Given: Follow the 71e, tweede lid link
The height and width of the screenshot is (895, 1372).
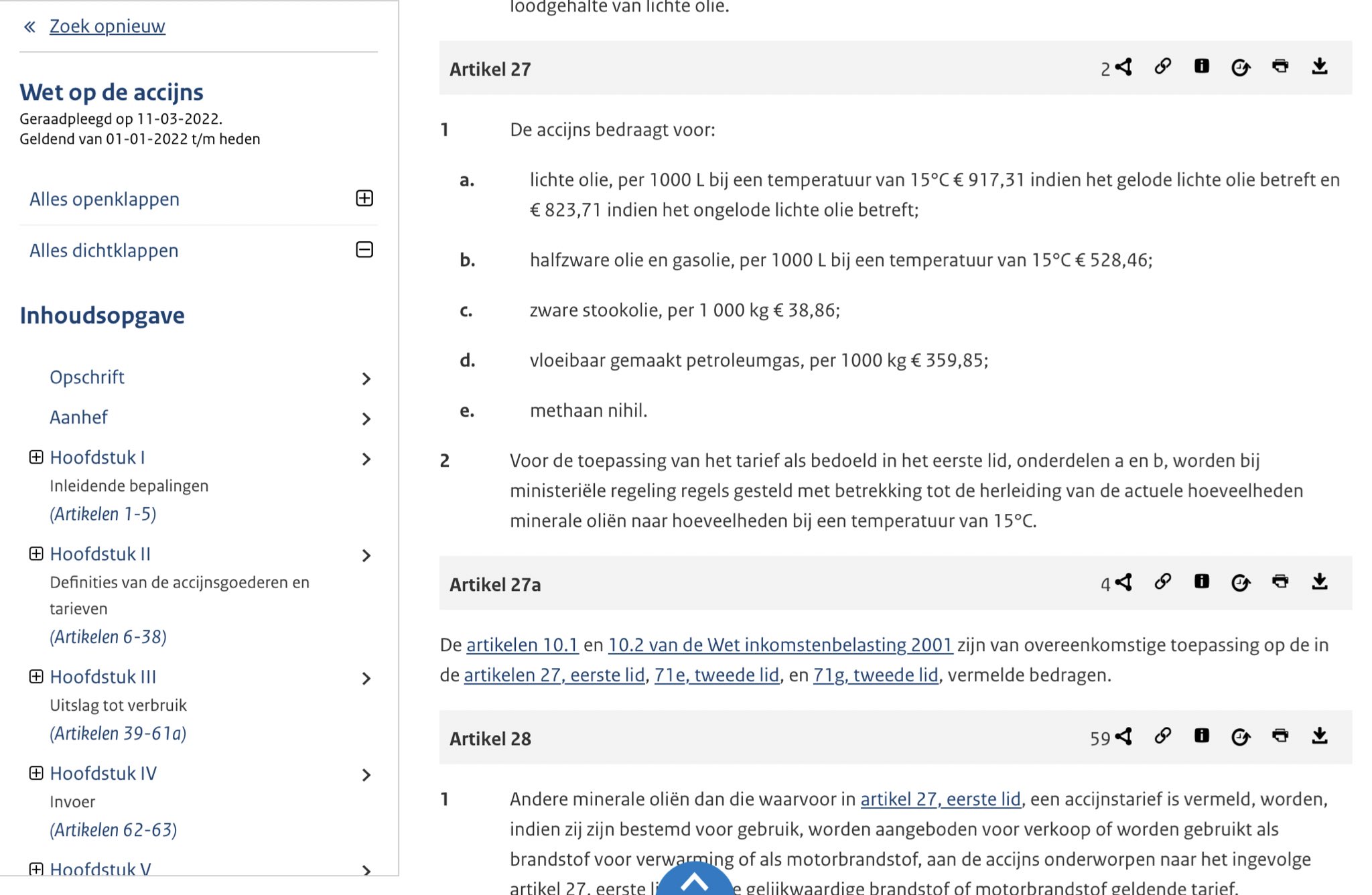Looking at the screenshot, I should click(x=716, y=675).
